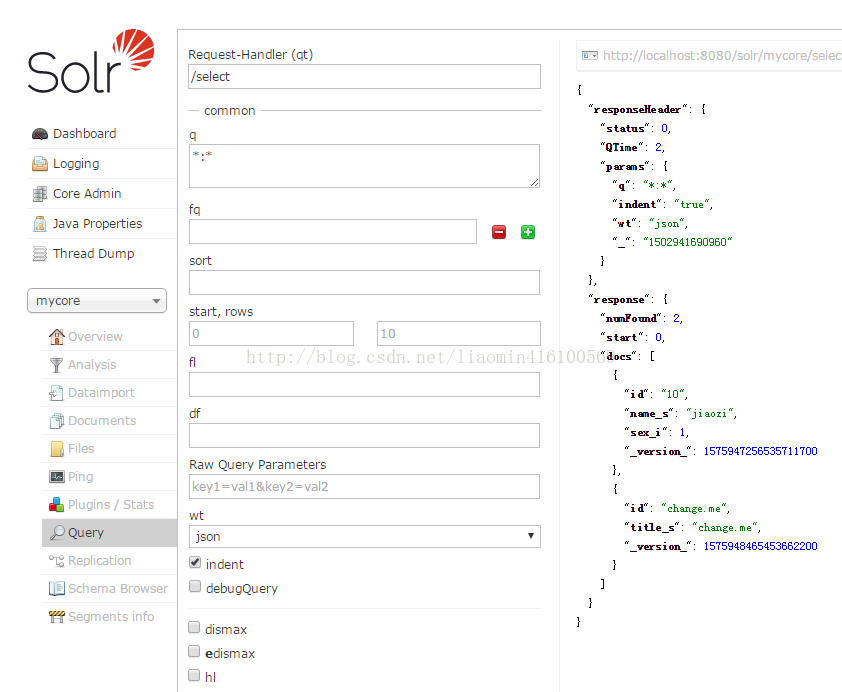Image resolution: width=842 pixels, height=692 pixels.
Task: Focus the start field showing 0
Action: [x=271, y=333]
